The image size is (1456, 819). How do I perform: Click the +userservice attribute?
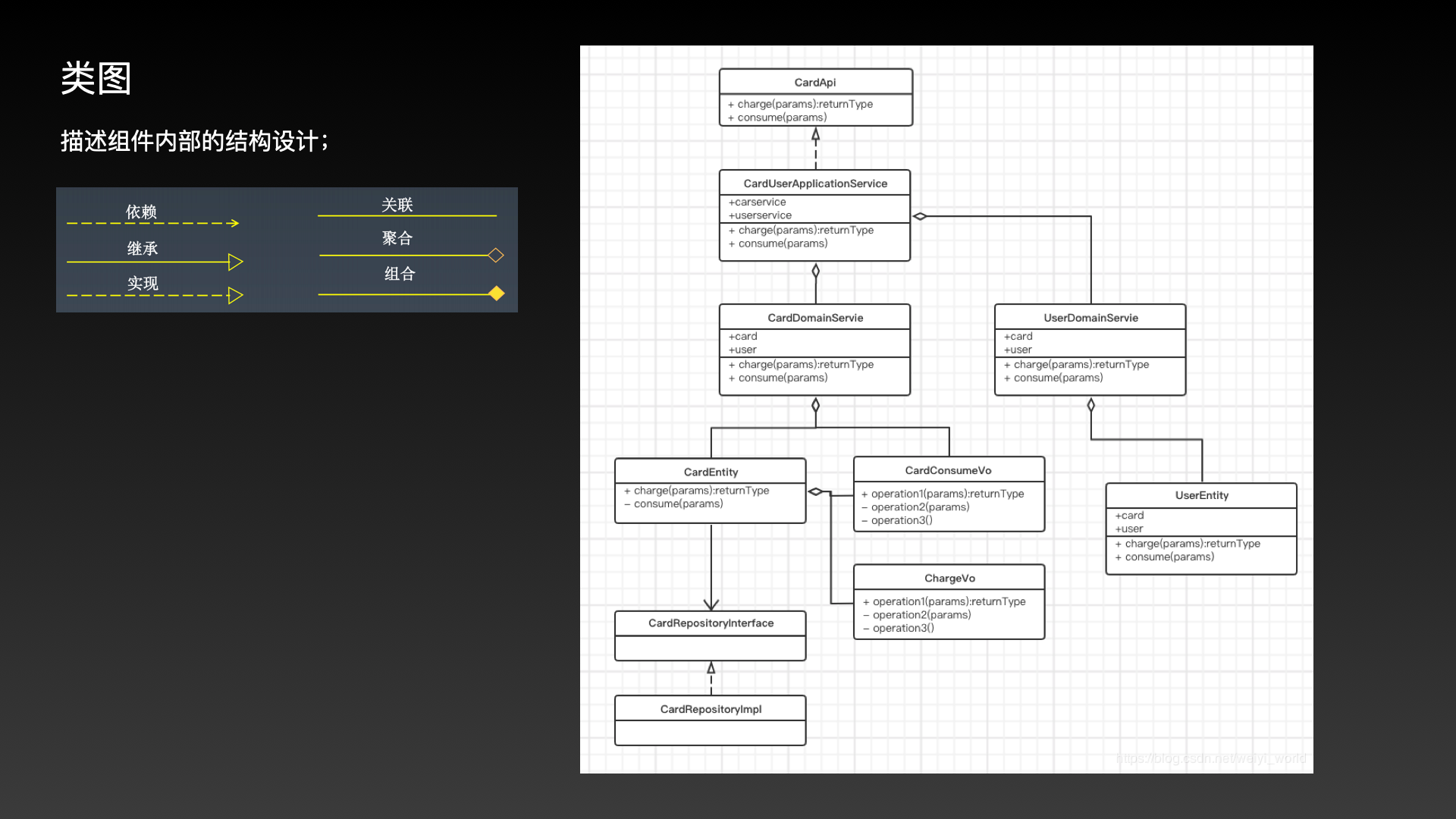point(760,215)
